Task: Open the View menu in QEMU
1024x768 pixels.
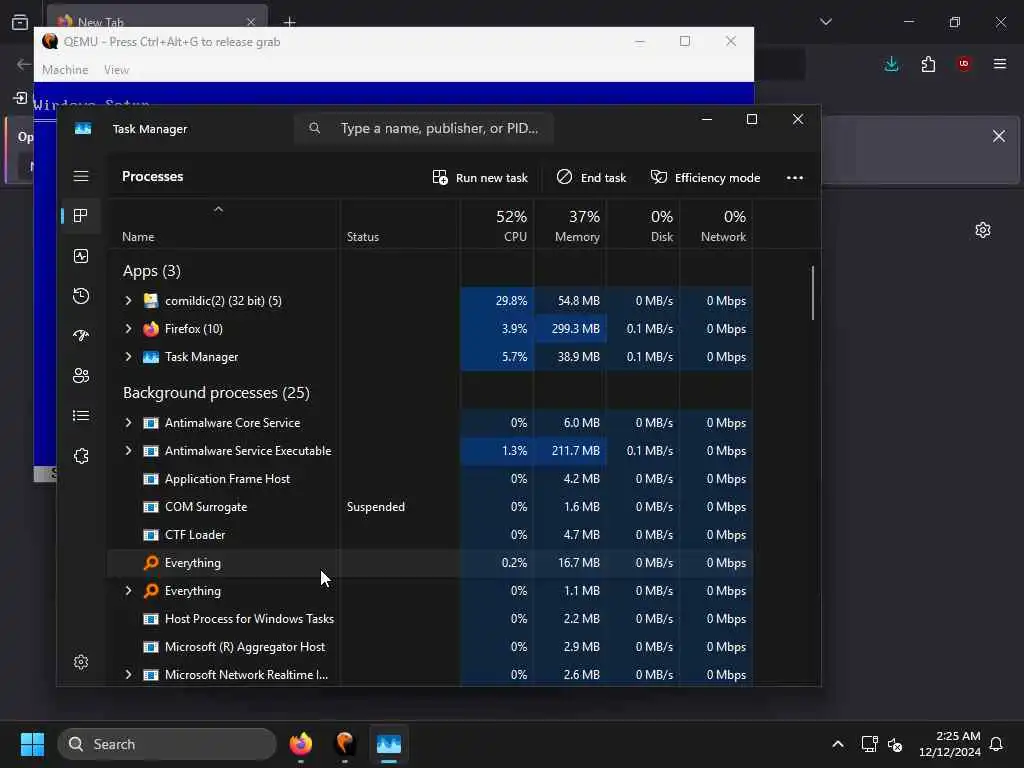Action: [x=116, y=70]
